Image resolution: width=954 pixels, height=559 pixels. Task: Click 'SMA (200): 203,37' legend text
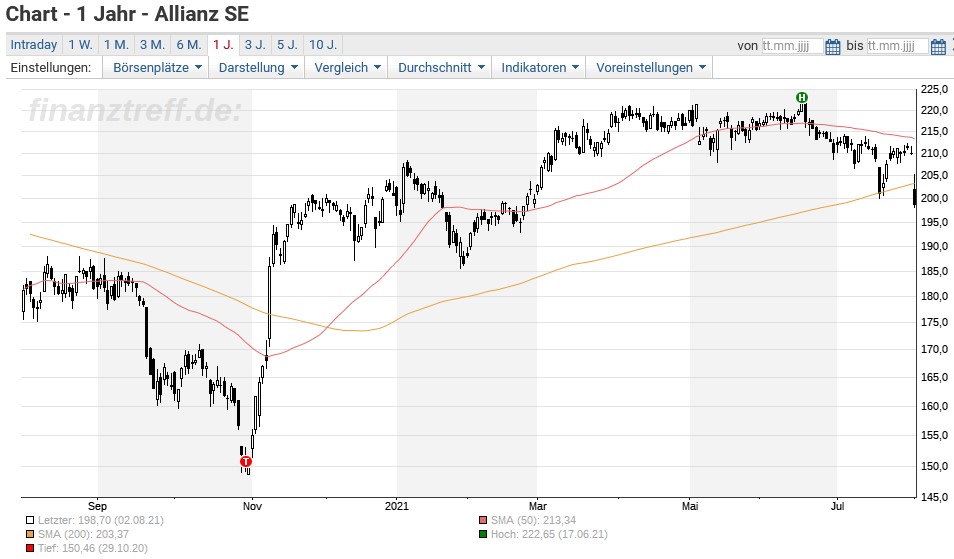[x=83, y=535]
